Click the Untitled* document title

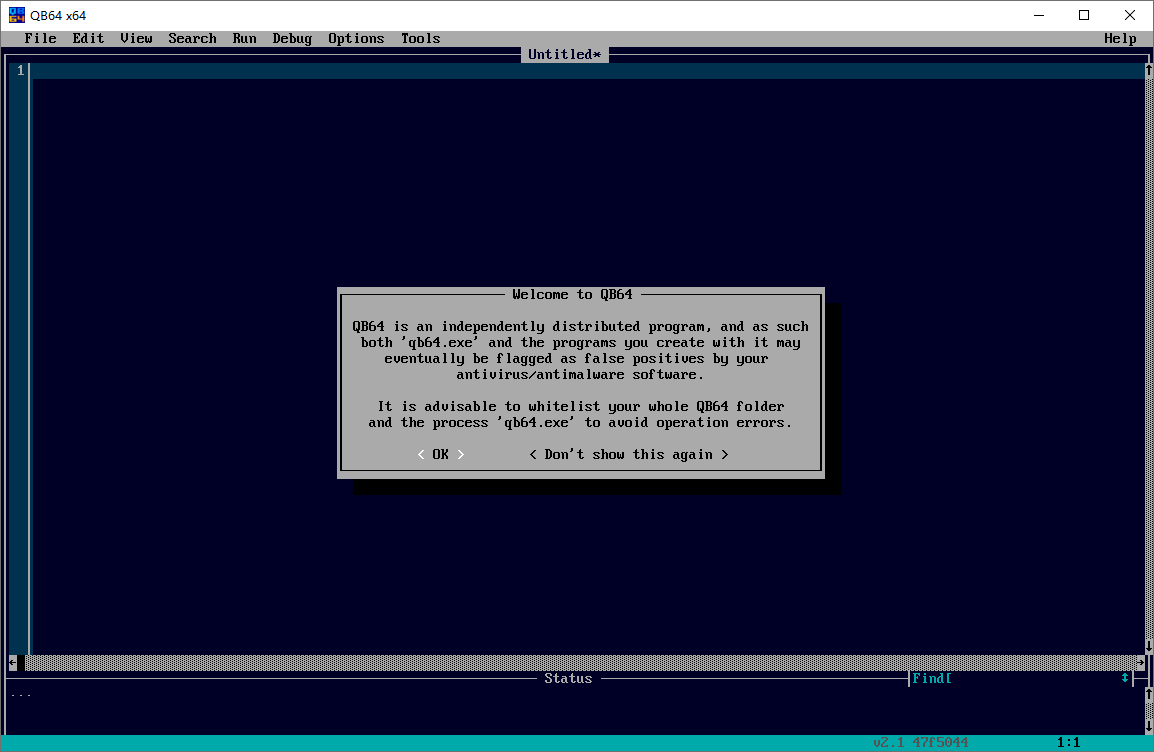564,54
